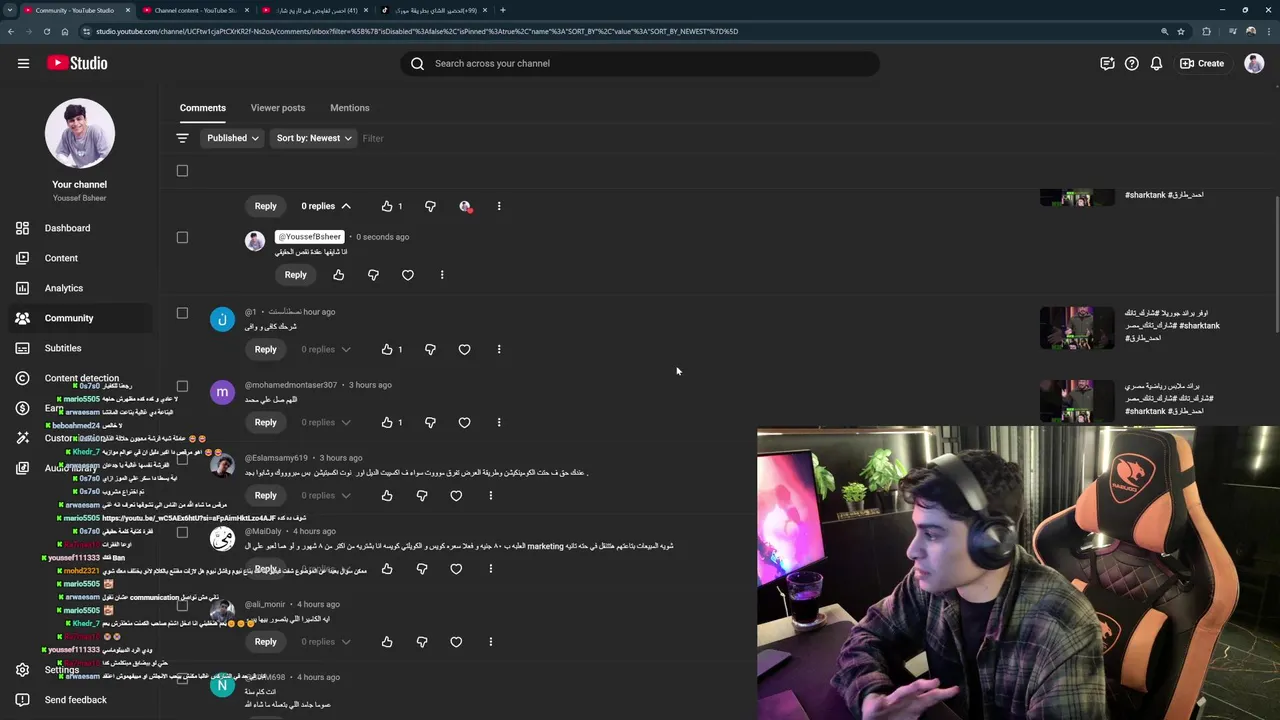Image resolution: width=1280 pixels, height=720 pixels.
Task: Heart the @ali_monir comment
Action: tap(456, 642)
